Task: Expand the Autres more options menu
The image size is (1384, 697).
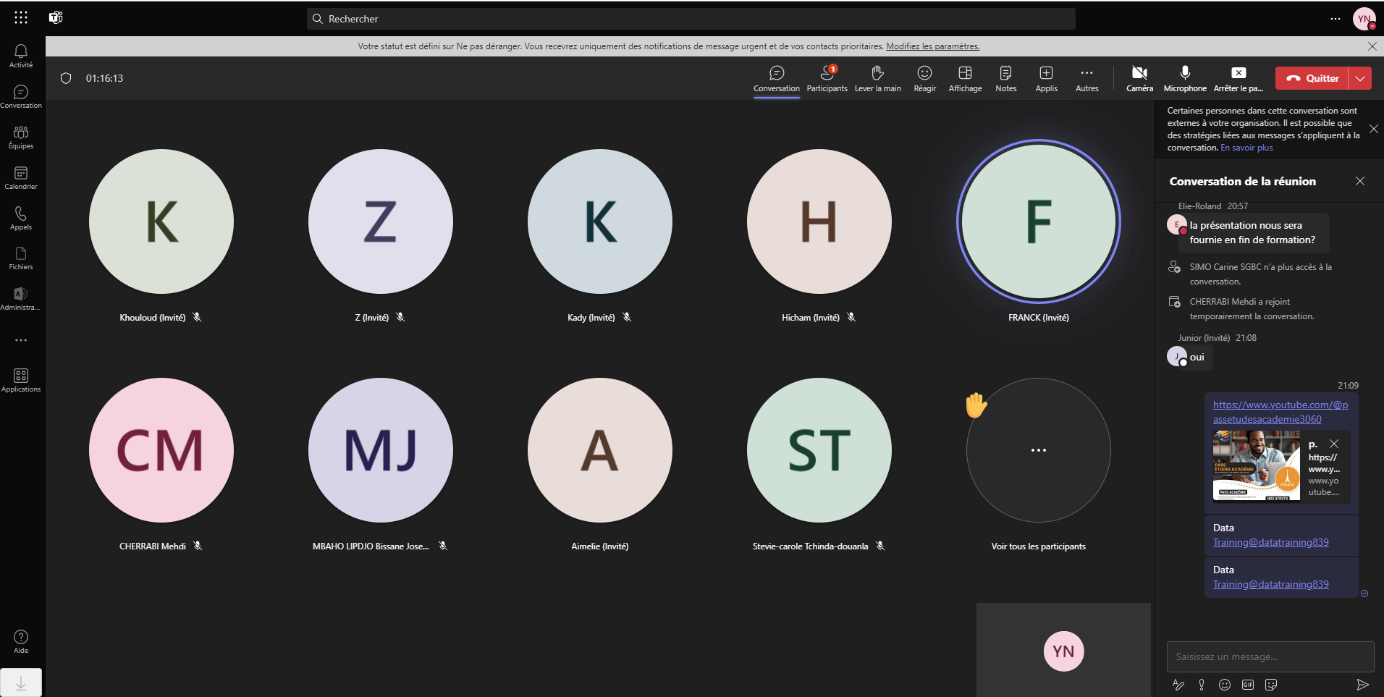Action: [x=1086, y=78]
